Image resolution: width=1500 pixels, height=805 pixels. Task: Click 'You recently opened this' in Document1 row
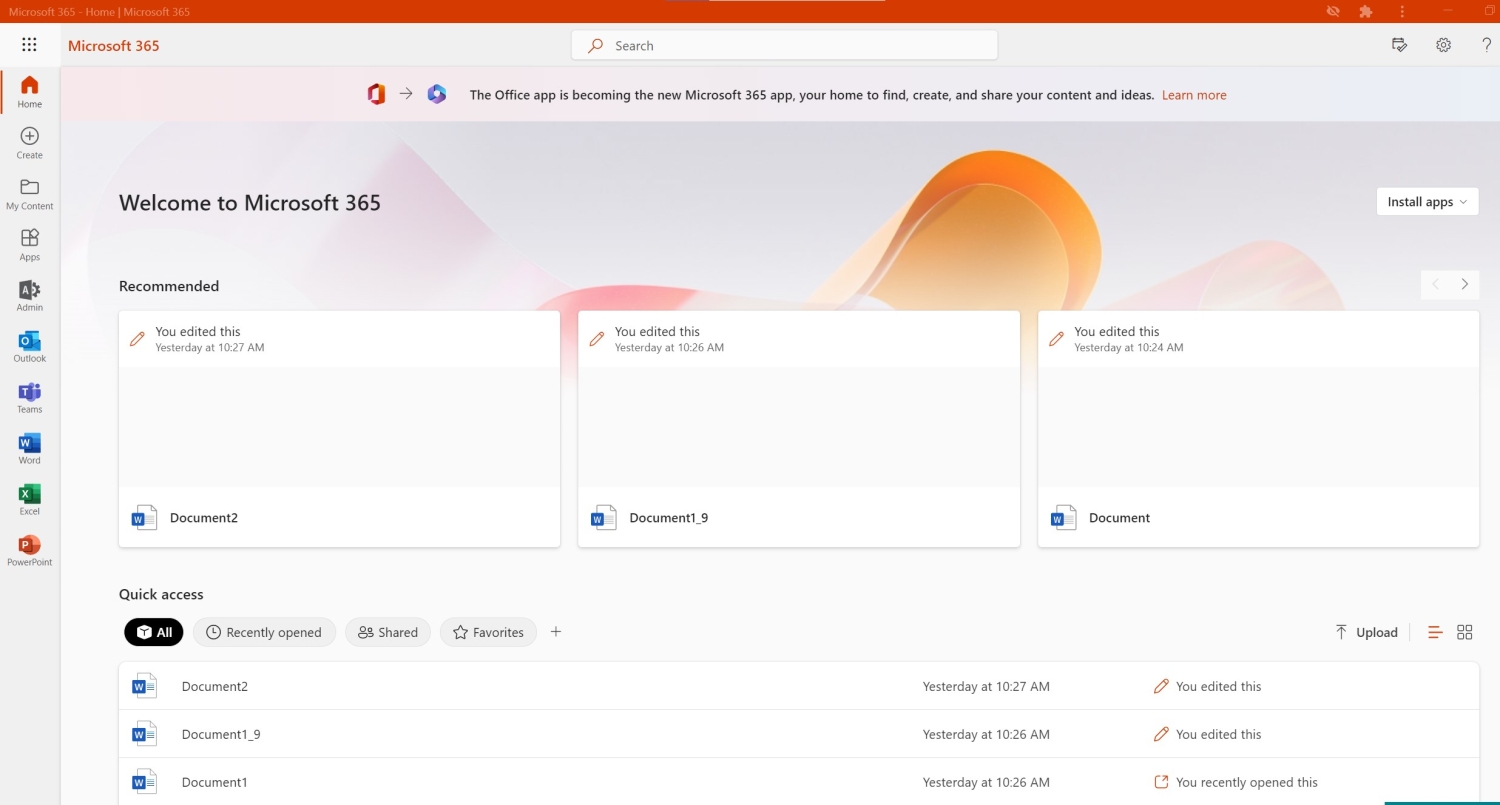coord(1247,782)
